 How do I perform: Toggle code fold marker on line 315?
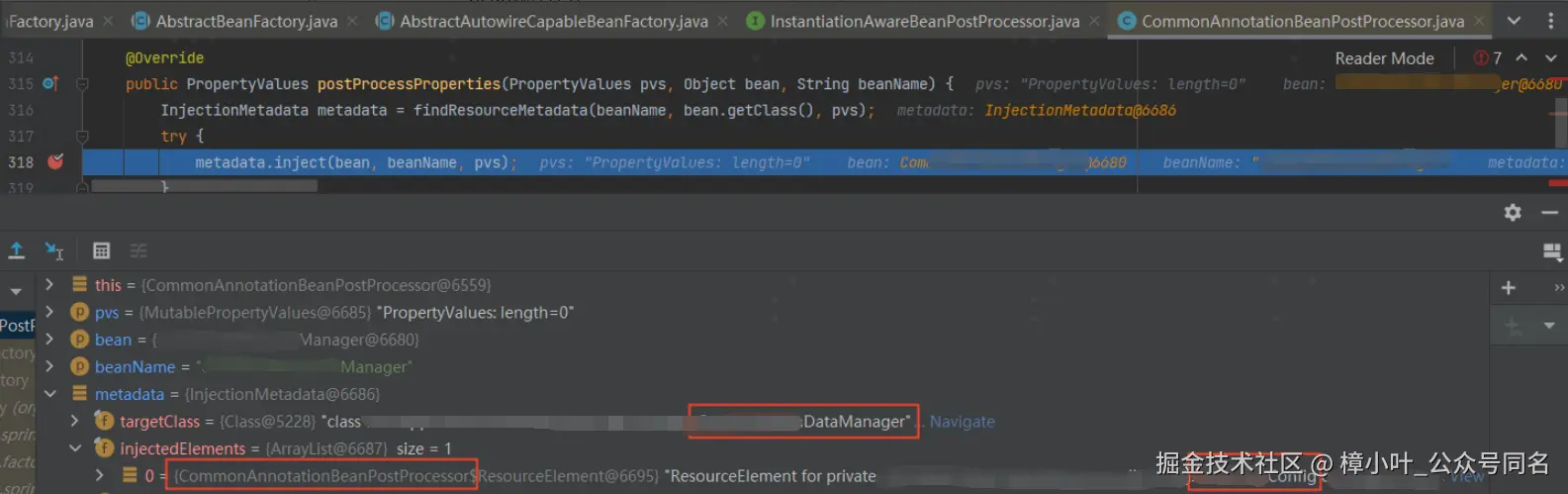(82, 84)
